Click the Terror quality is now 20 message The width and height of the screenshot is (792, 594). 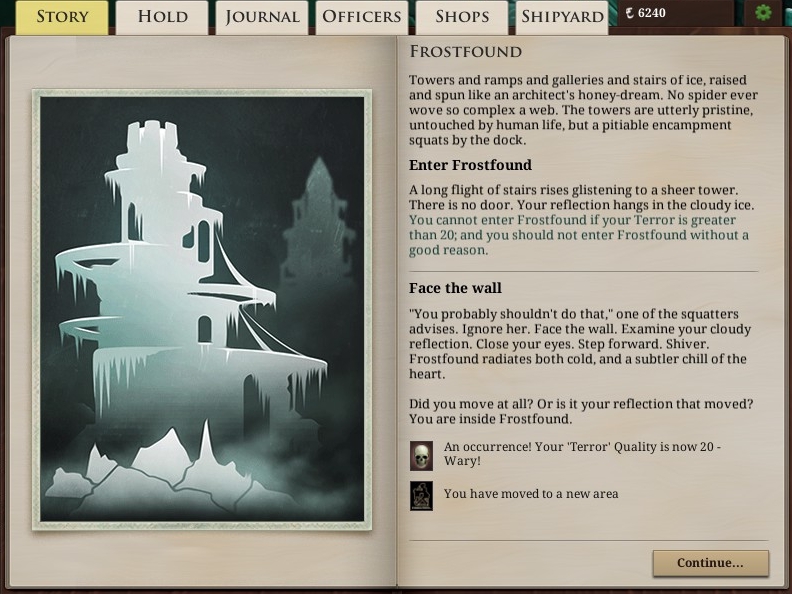pyautogui.click(x=582, y=454)
